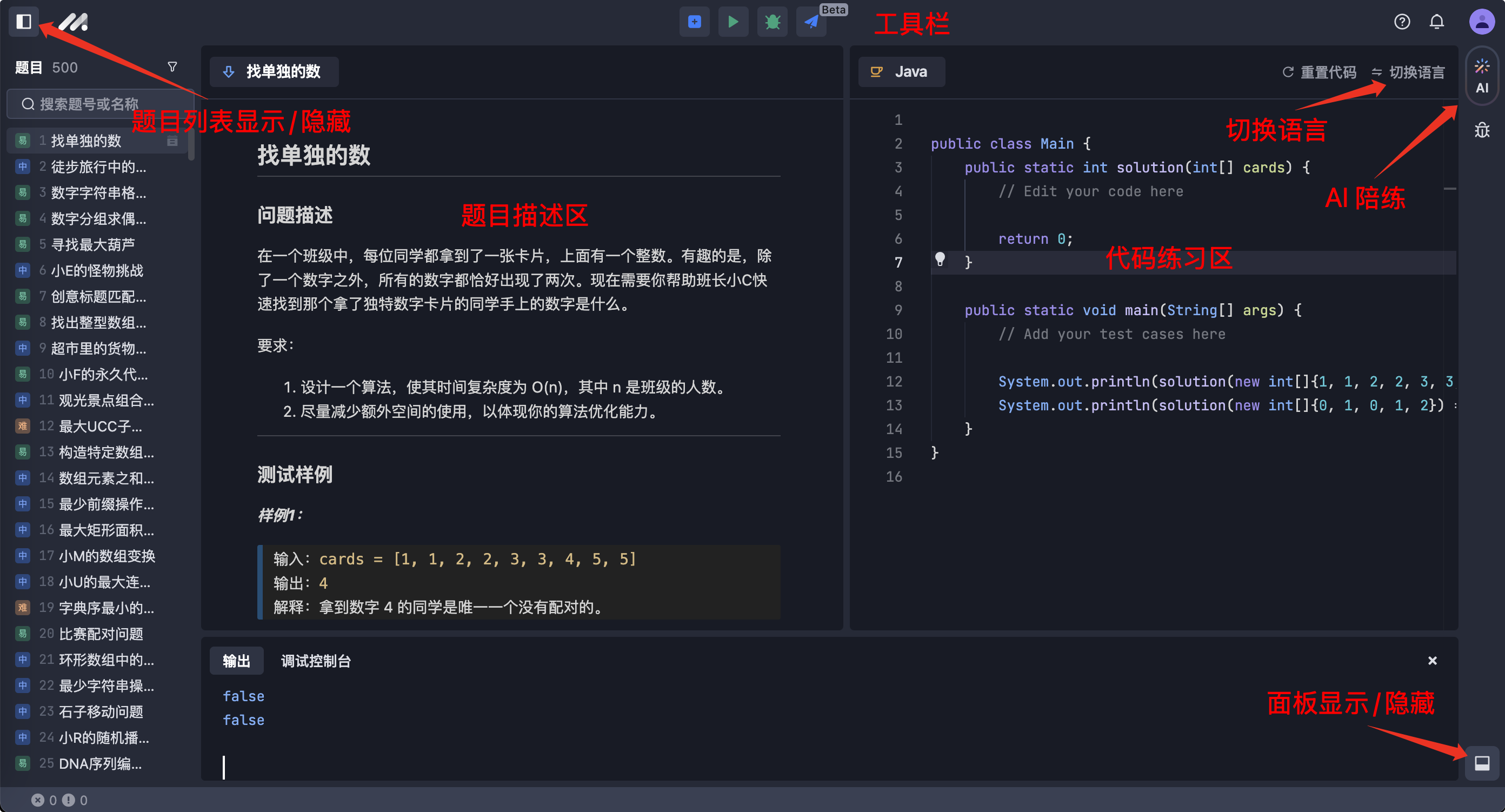Open problem 23 石子移动问题
This screenshot has width=1505, height=812.
coord(97,711)
